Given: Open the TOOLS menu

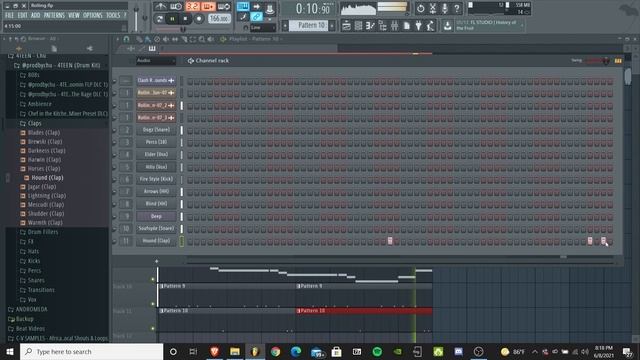Looking at the screenshot, I should click(113, 15).
